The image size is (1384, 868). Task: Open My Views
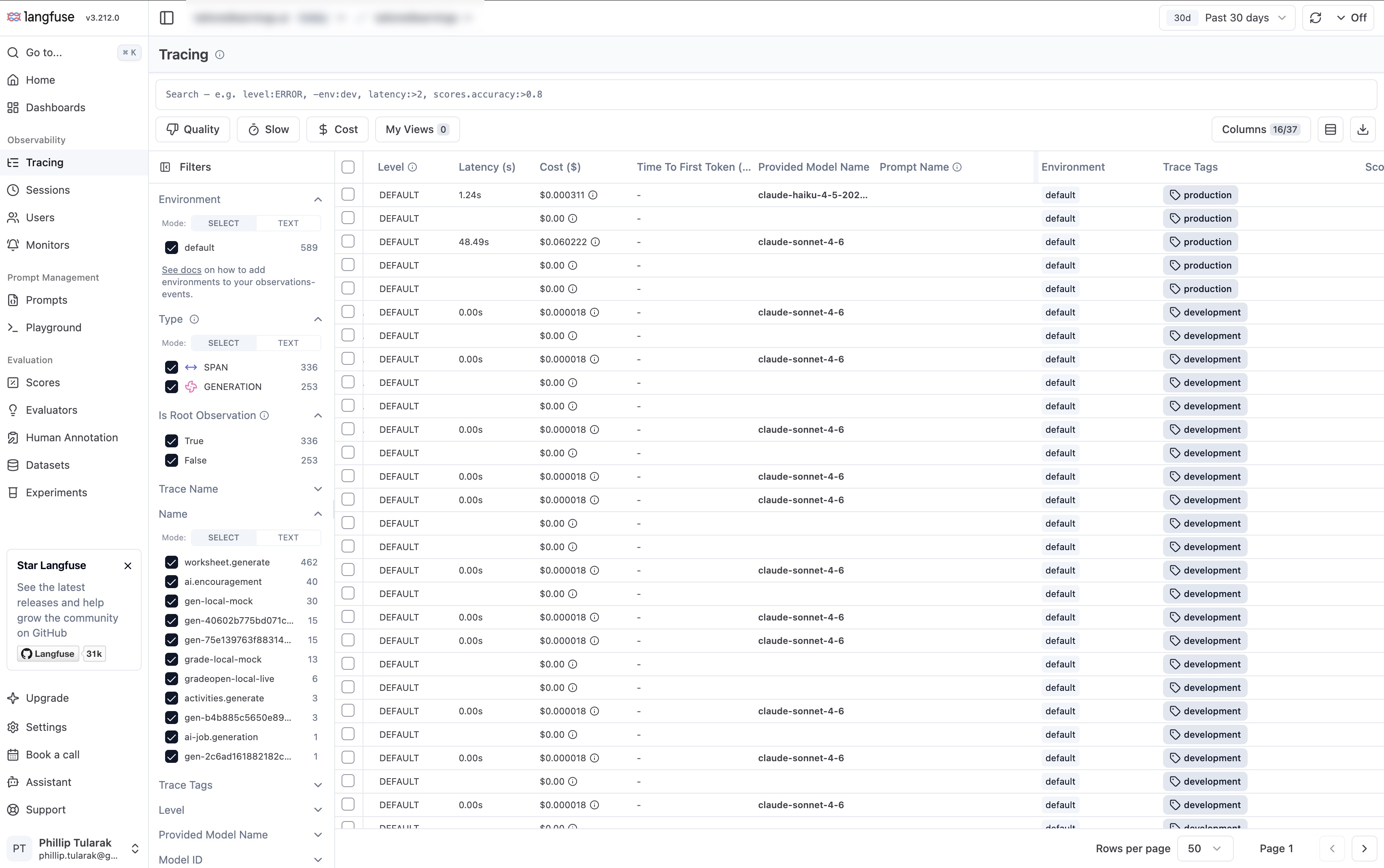tap(418, 129)
